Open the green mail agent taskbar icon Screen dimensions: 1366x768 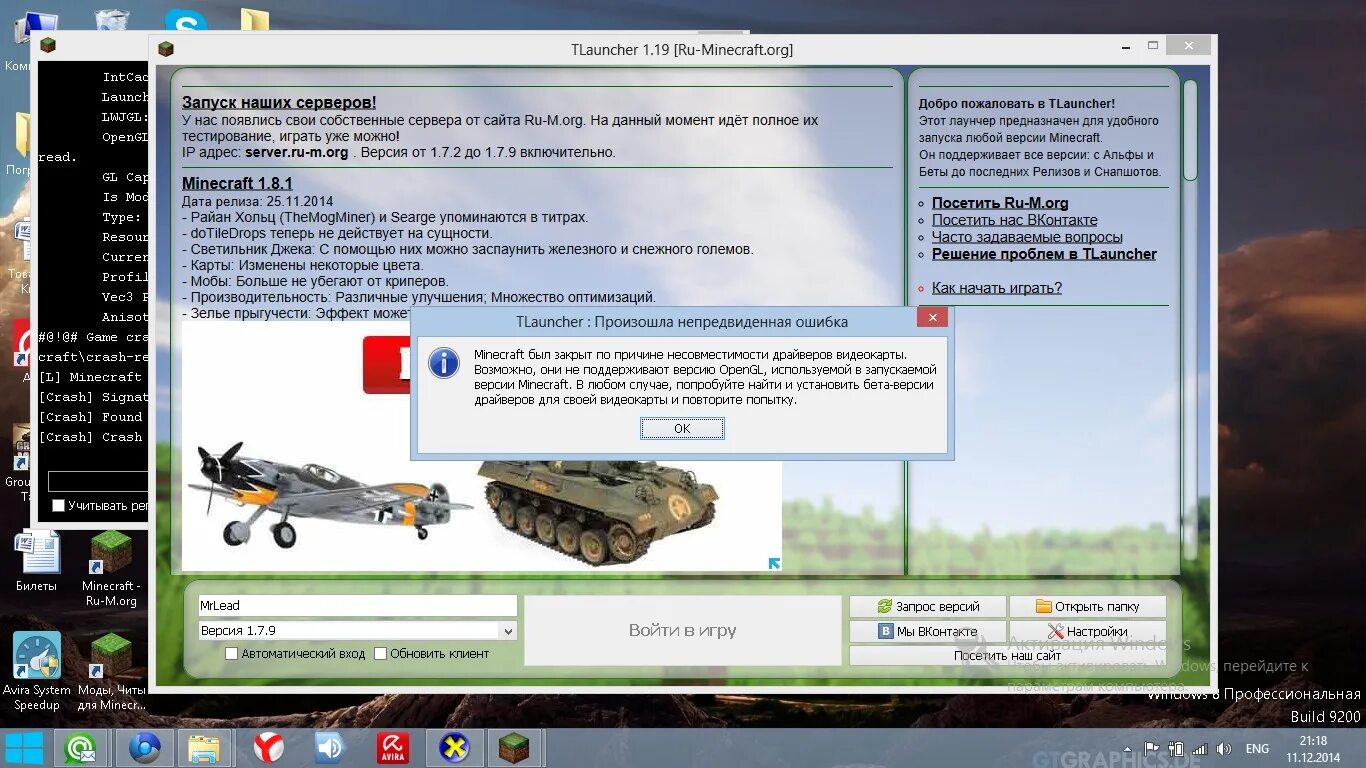pos(79,748)
